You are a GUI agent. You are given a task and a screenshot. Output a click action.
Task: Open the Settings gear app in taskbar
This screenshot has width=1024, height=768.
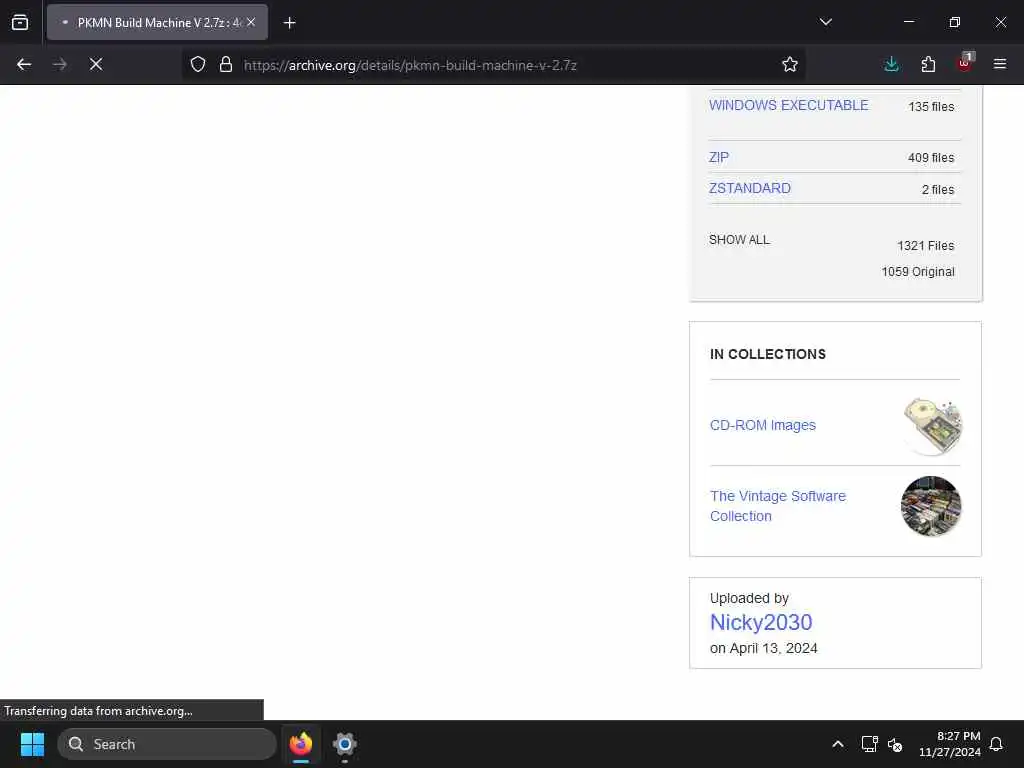tap(344, 744)
